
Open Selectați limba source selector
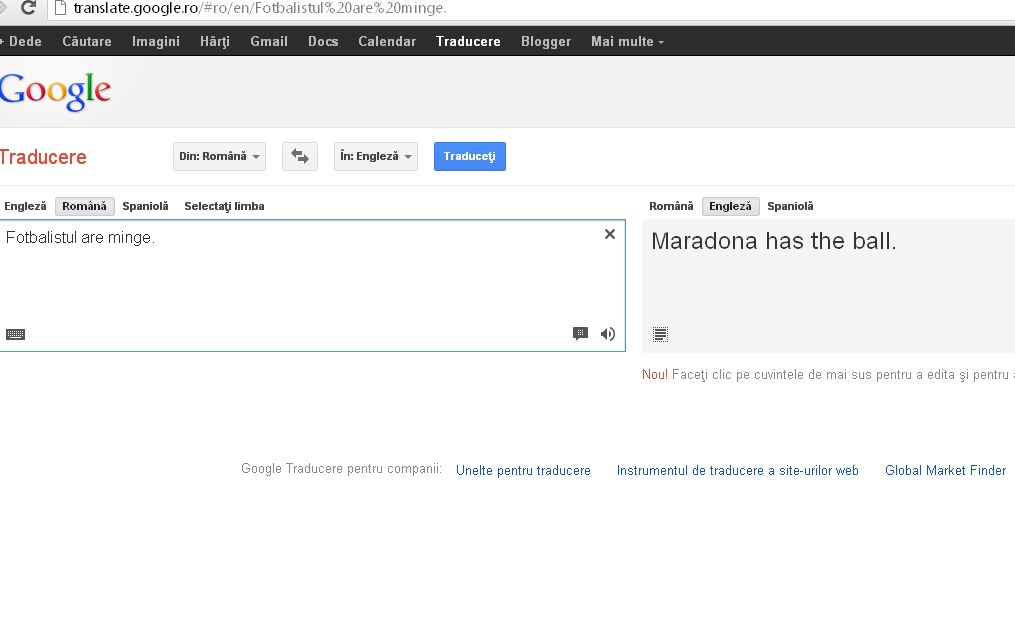click(224, 206)
